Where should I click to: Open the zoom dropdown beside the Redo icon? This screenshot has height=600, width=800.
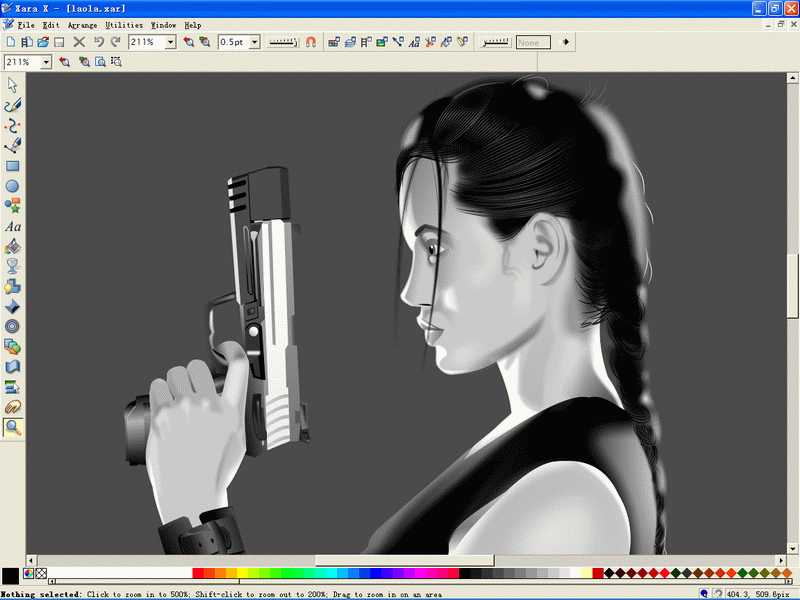[171, 42]
